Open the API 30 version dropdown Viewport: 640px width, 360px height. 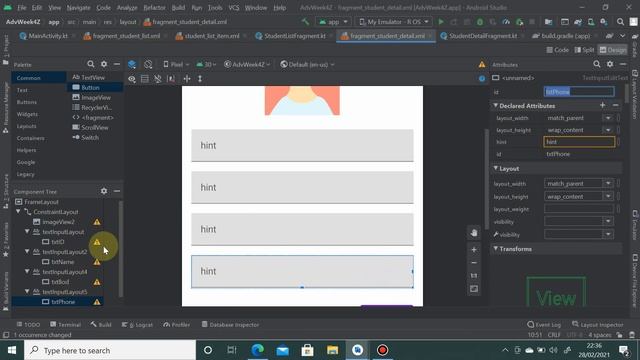pyautogui.click(x=207, y=64)
